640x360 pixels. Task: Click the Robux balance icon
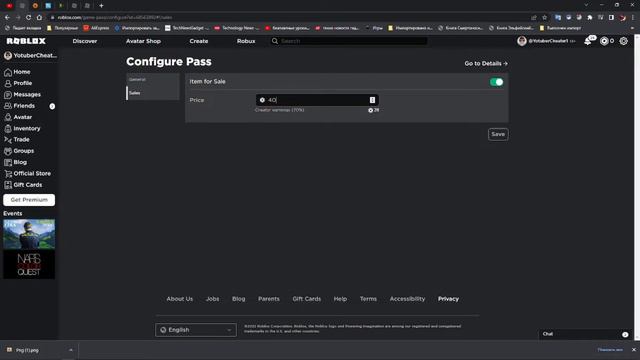coord(604,41)
